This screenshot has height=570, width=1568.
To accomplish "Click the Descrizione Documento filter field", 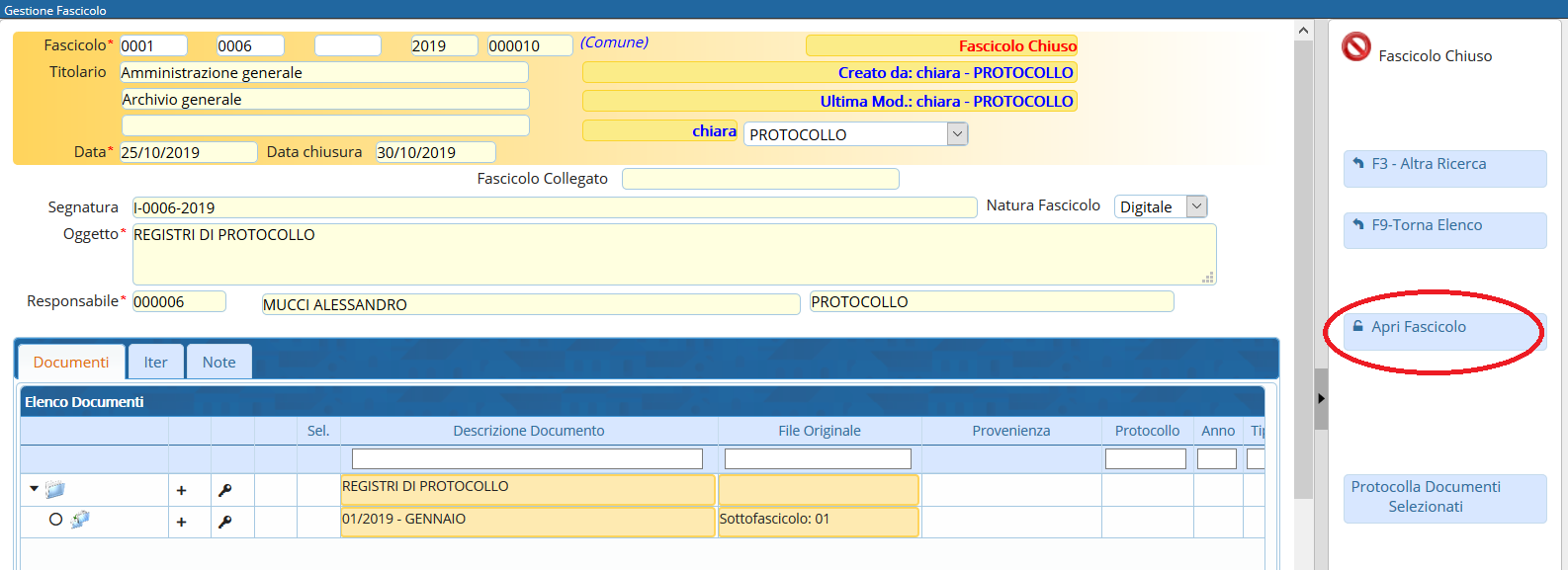I will pos(527,459).
